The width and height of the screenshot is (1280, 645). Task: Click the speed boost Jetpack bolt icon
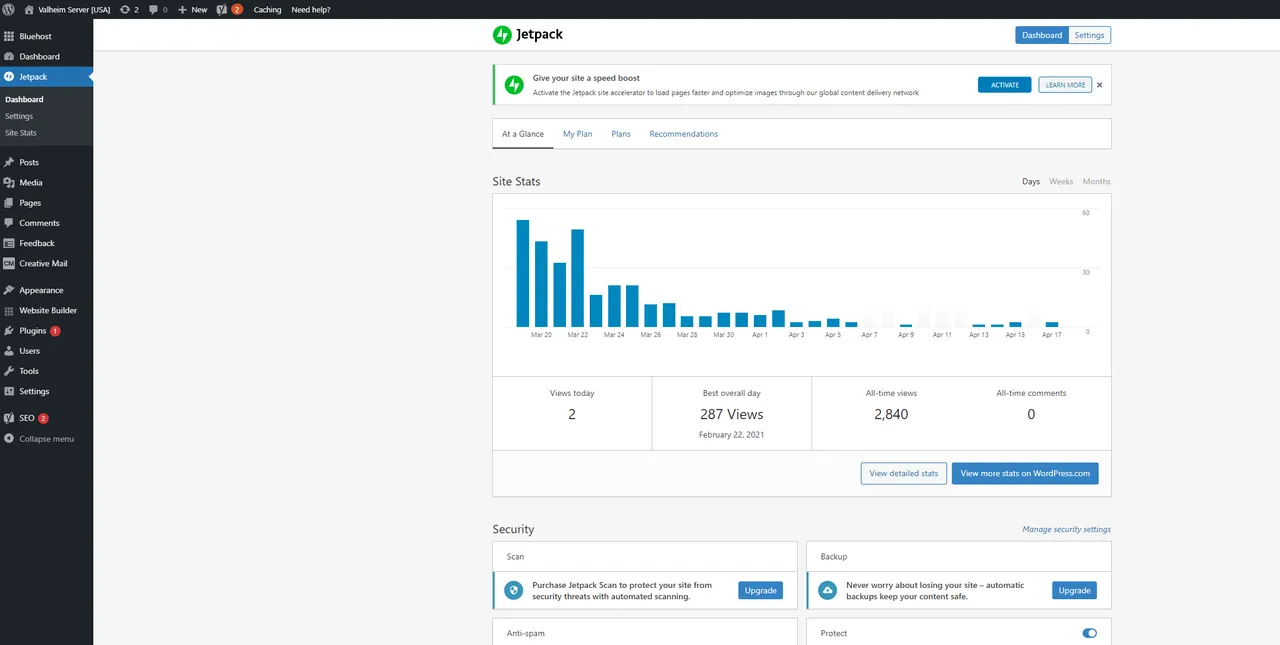(514, 85)
